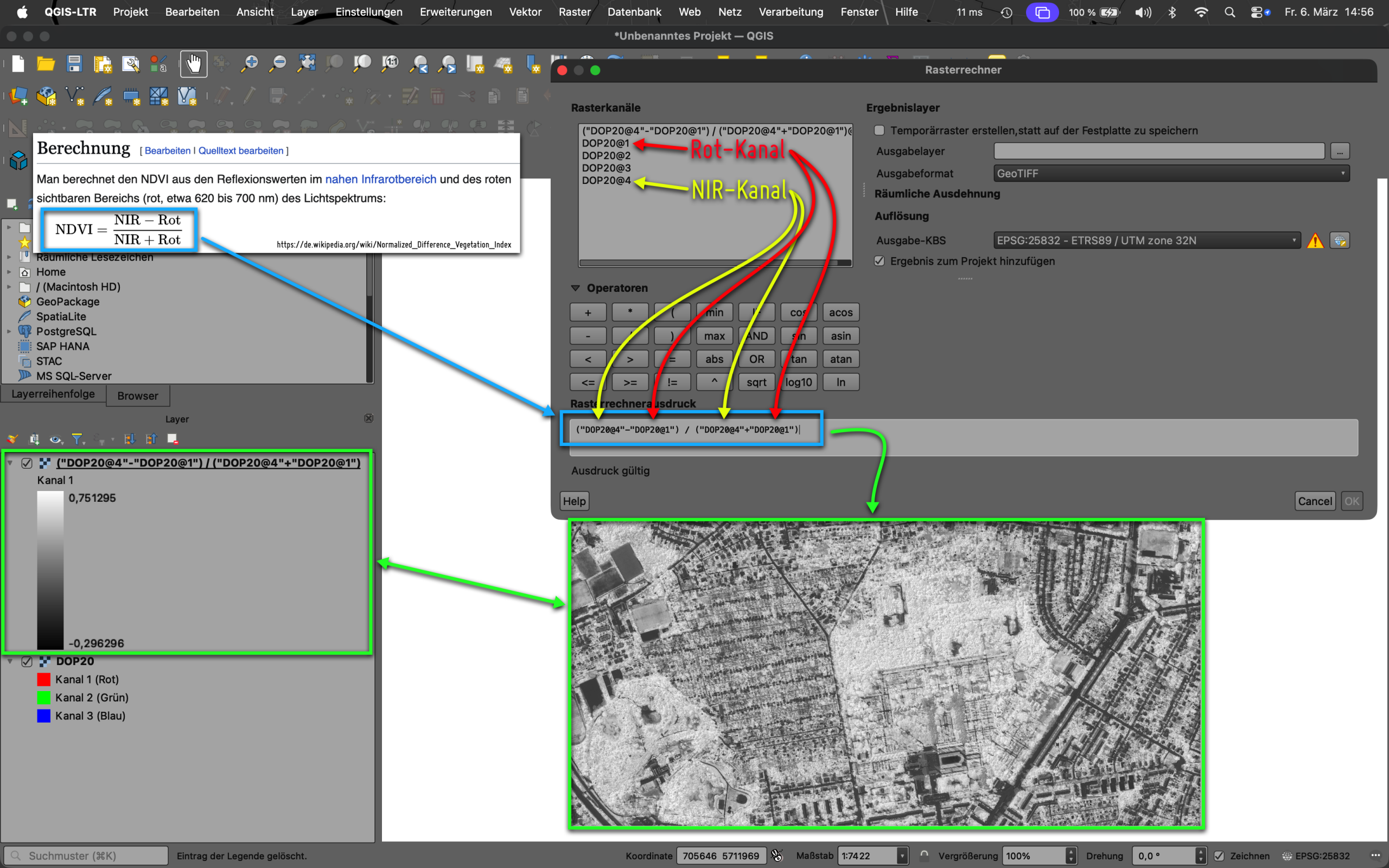
Task: Enable Temporärraster erstellen checkbox
Action: pyautogui.click(x=880, y=130)
